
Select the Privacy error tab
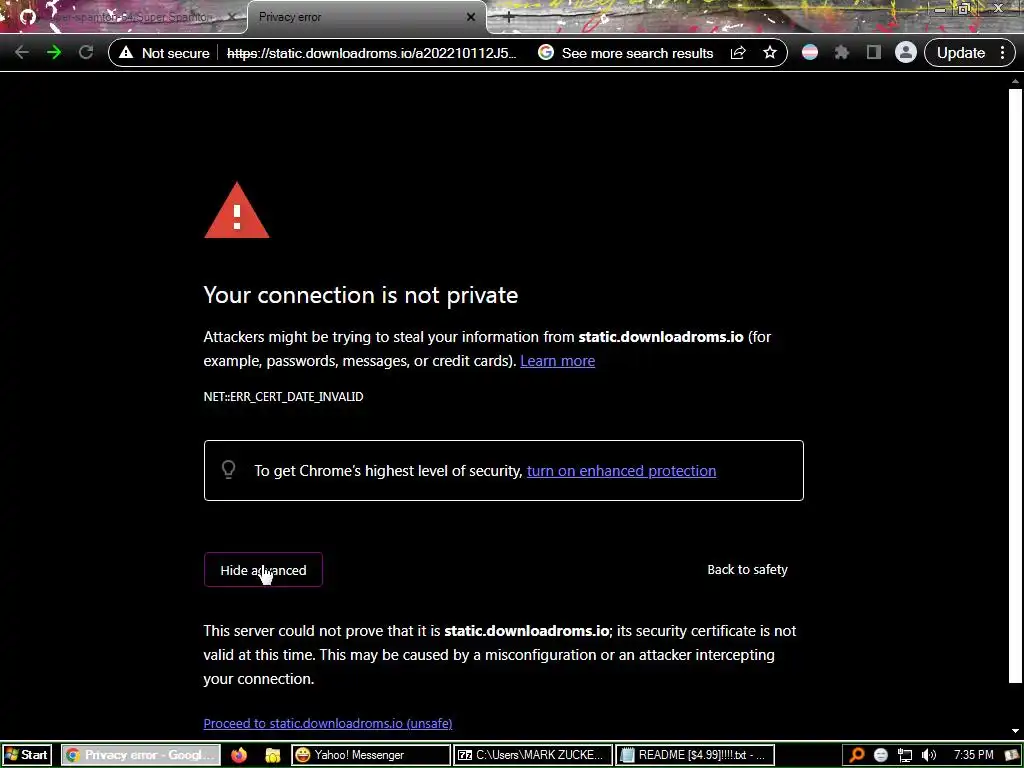point(366,17)
